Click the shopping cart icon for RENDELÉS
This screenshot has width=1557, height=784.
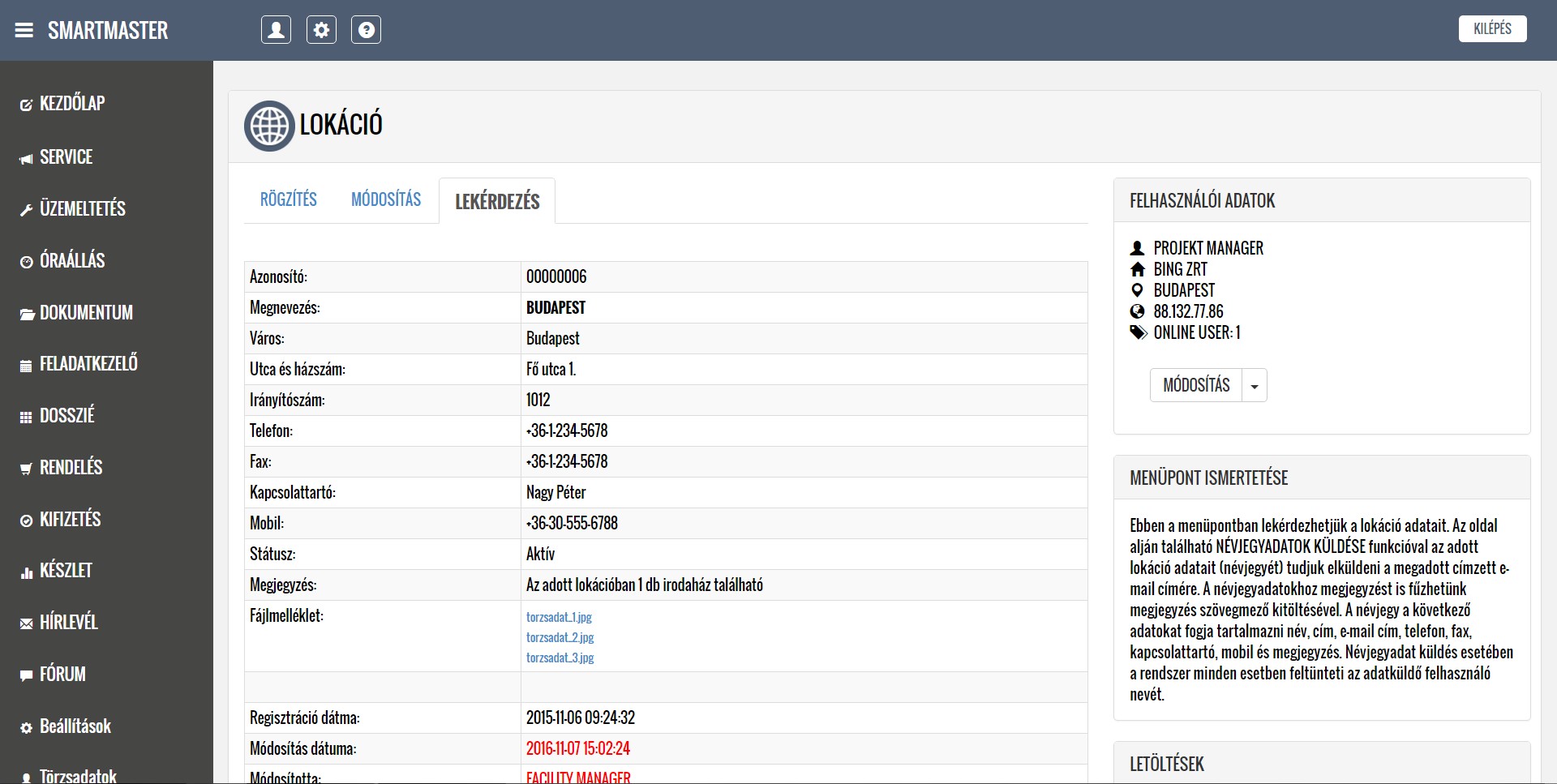tap(26, 469)
